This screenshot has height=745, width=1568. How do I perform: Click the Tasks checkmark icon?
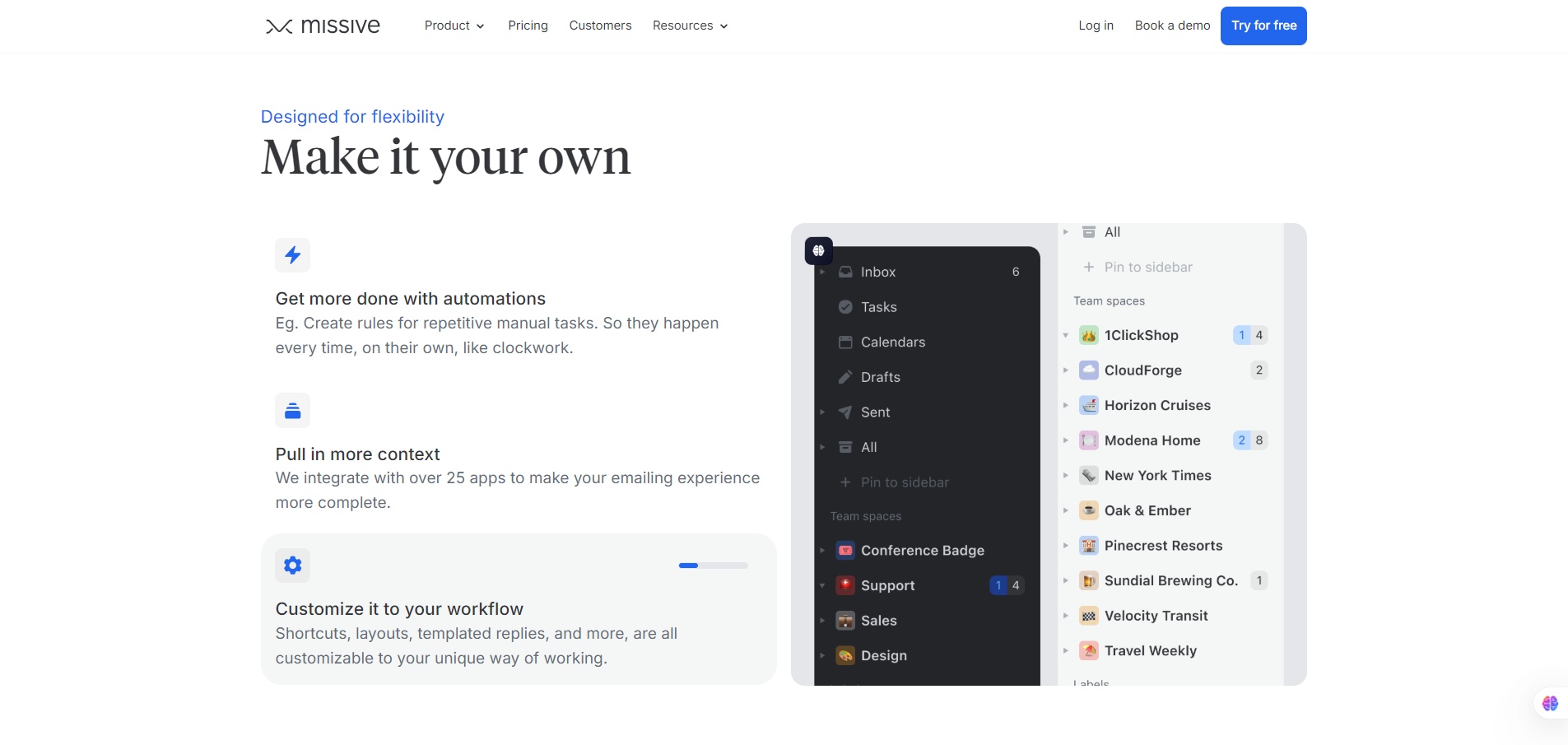pyautogui.click(x=845, y=307)
